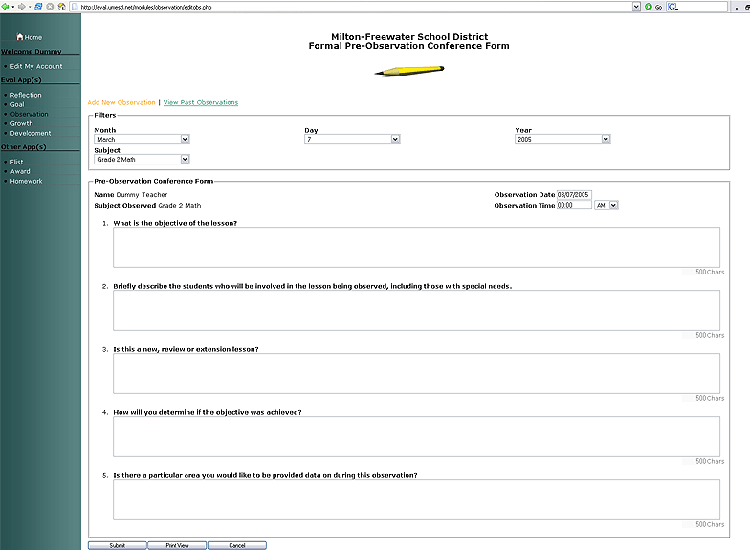The height and width of the screenshot is (550, 750).
Task: Open the Development app in the sidebar
Action: tap(30, 133)
